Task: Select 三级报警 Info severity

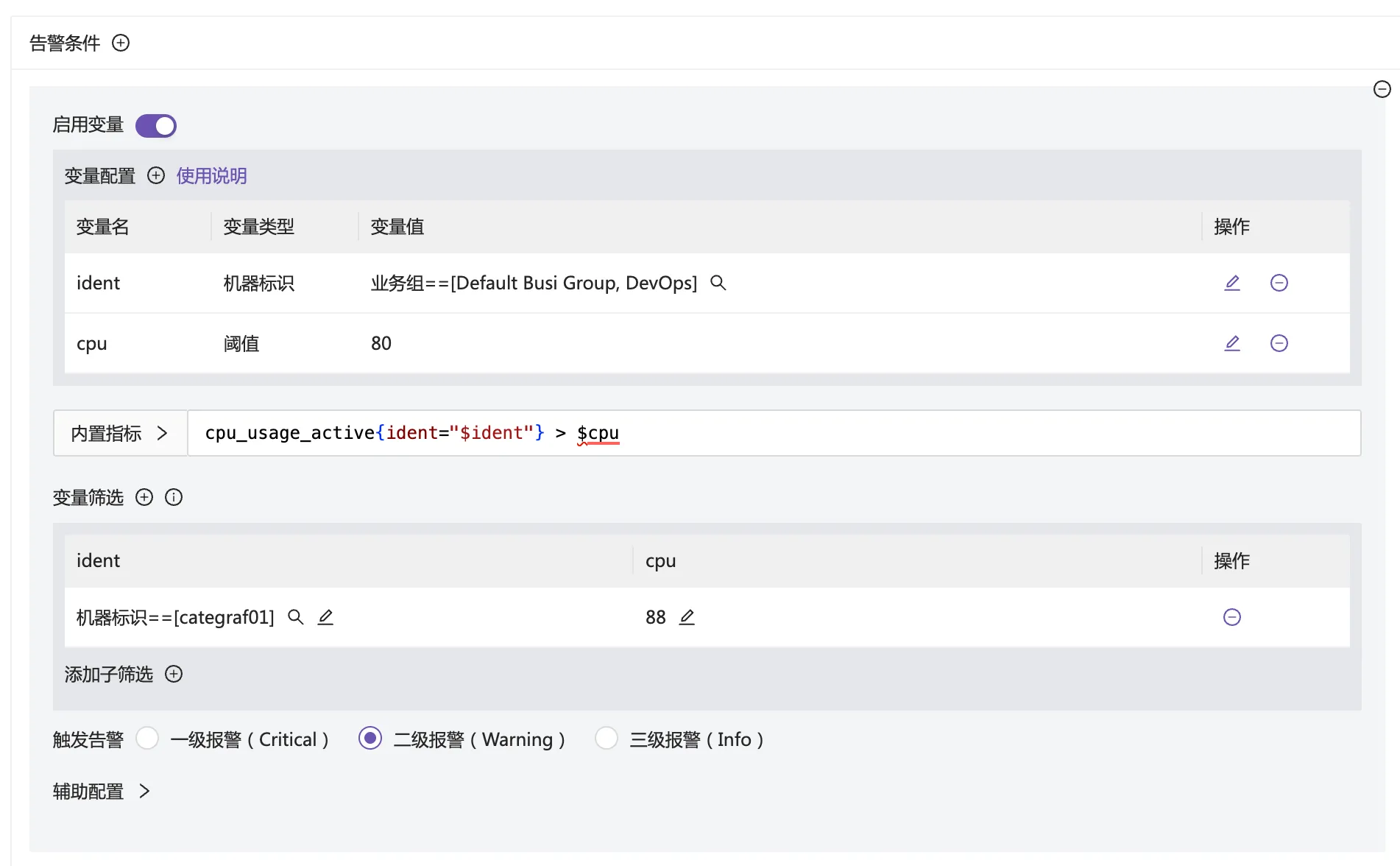Action: pyautogui.click(x=607, y=738)
